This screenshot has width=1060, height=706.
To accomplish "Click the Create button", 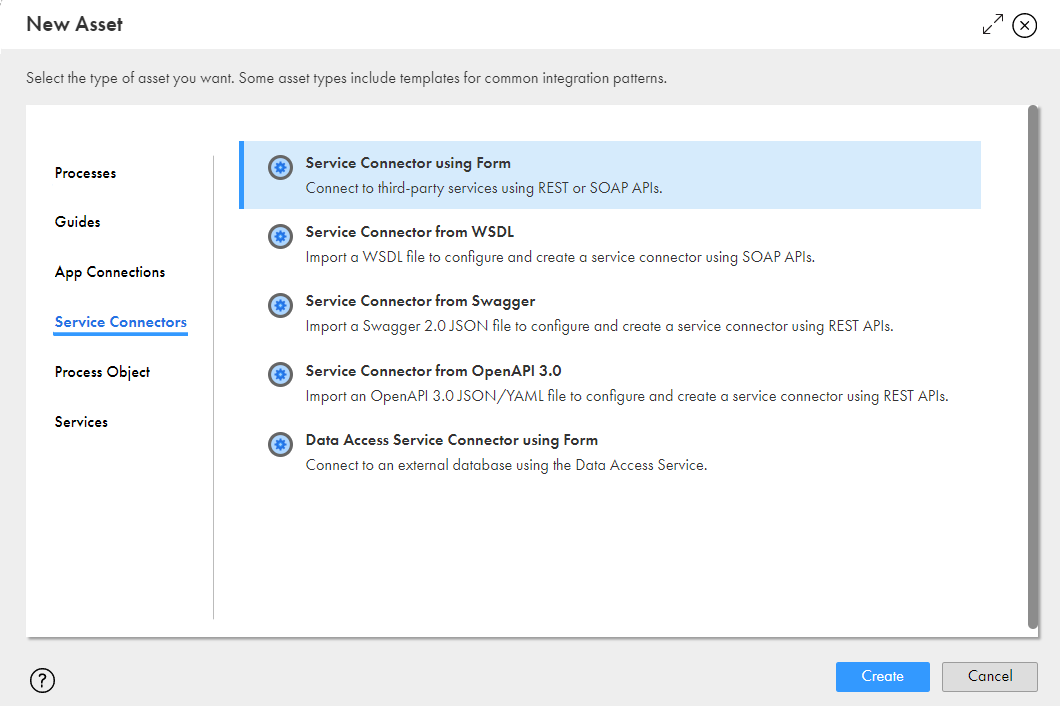I will point(882,676).
